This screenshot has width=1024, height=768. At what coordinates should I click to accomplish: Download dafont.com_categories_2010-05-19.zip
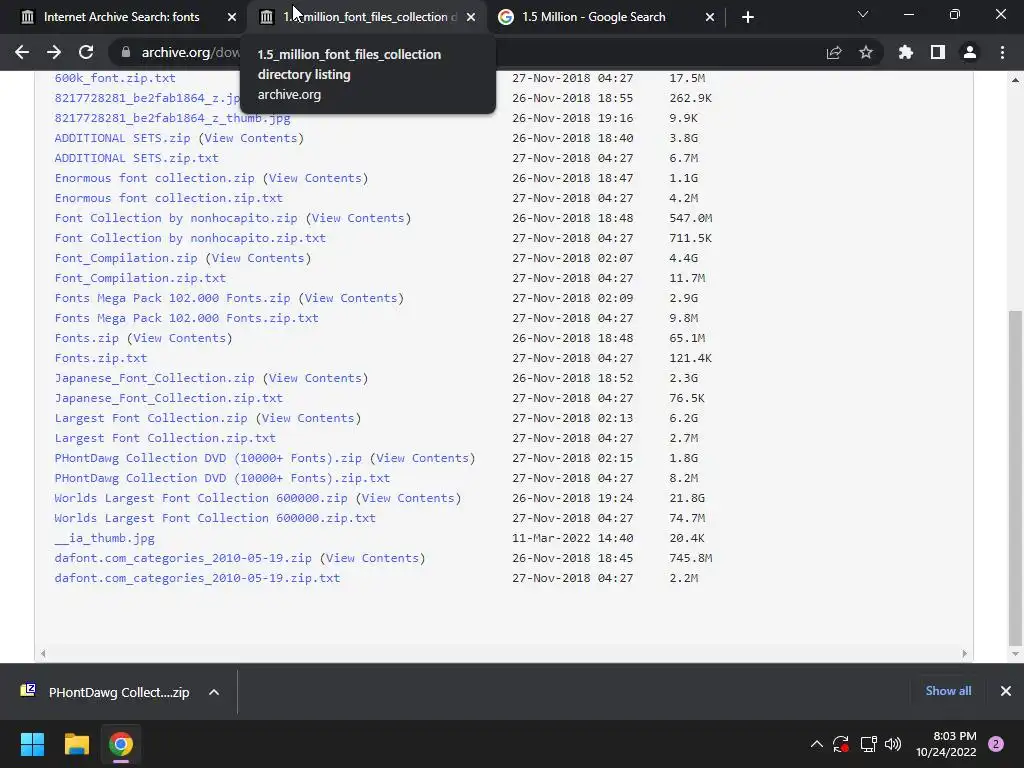183,558
